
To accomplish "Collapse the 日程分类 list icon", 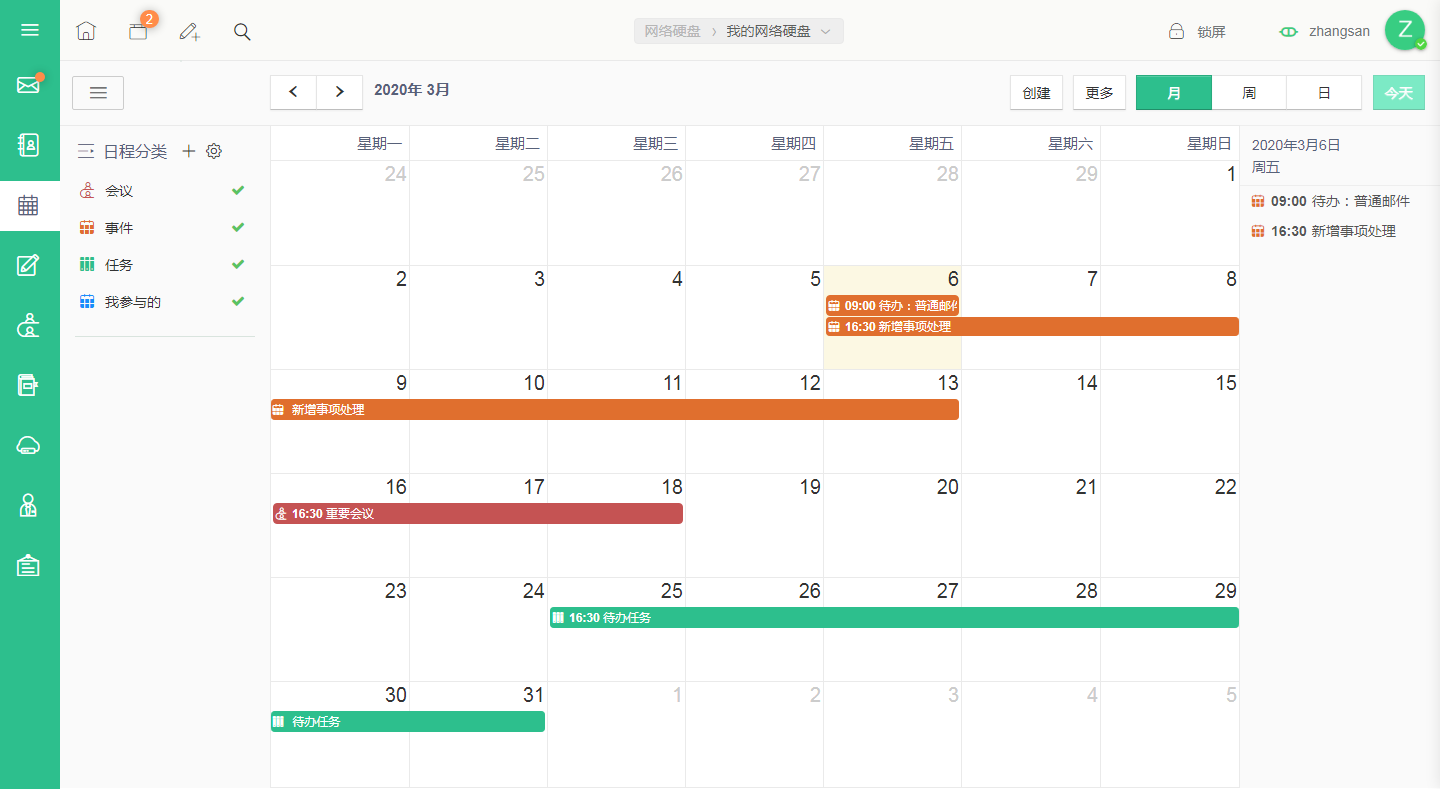I will pyautogui.click(x=86, y=151).
